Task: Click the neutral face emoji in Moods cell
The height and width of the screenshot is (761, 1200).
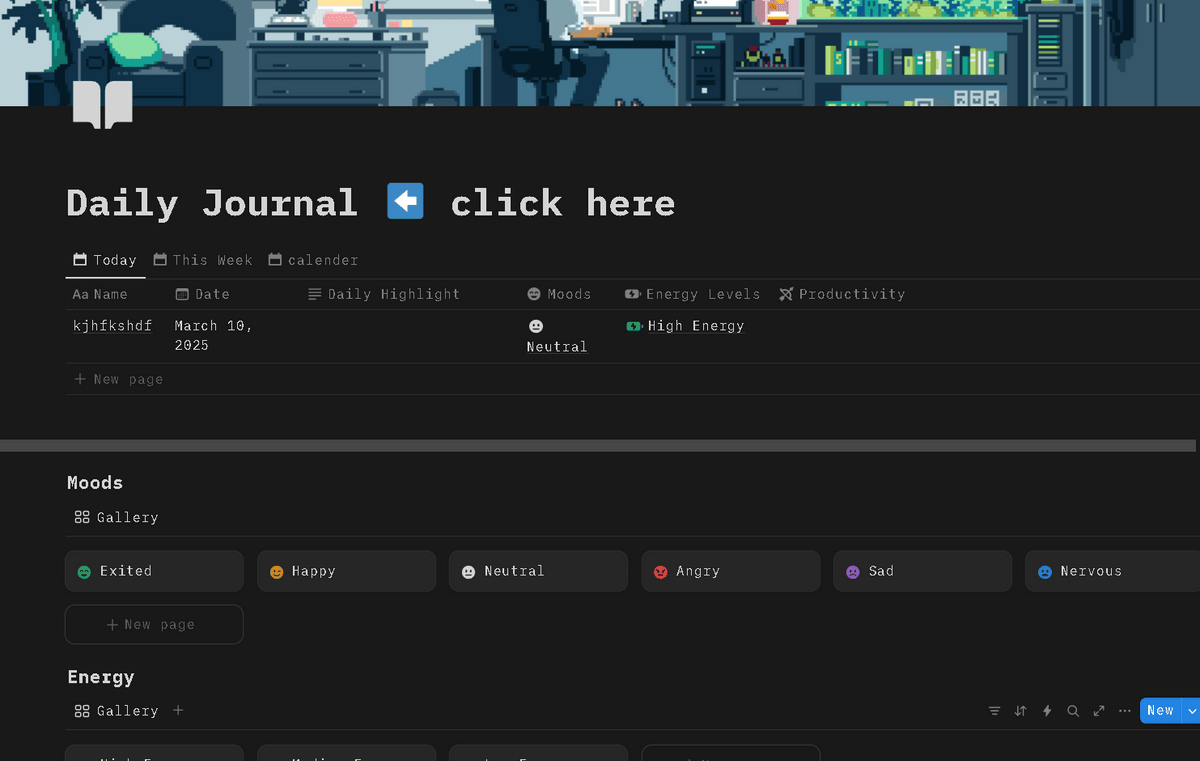Action: tap(536, 326)
